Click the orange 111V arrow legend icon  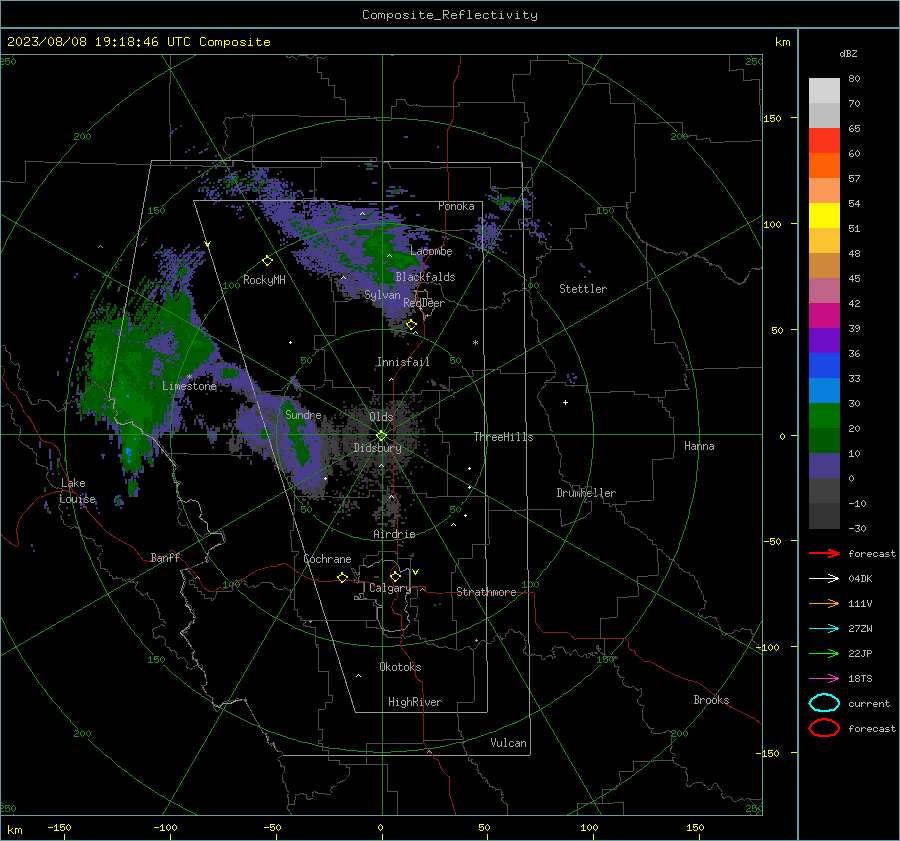(x=824, y=603)
